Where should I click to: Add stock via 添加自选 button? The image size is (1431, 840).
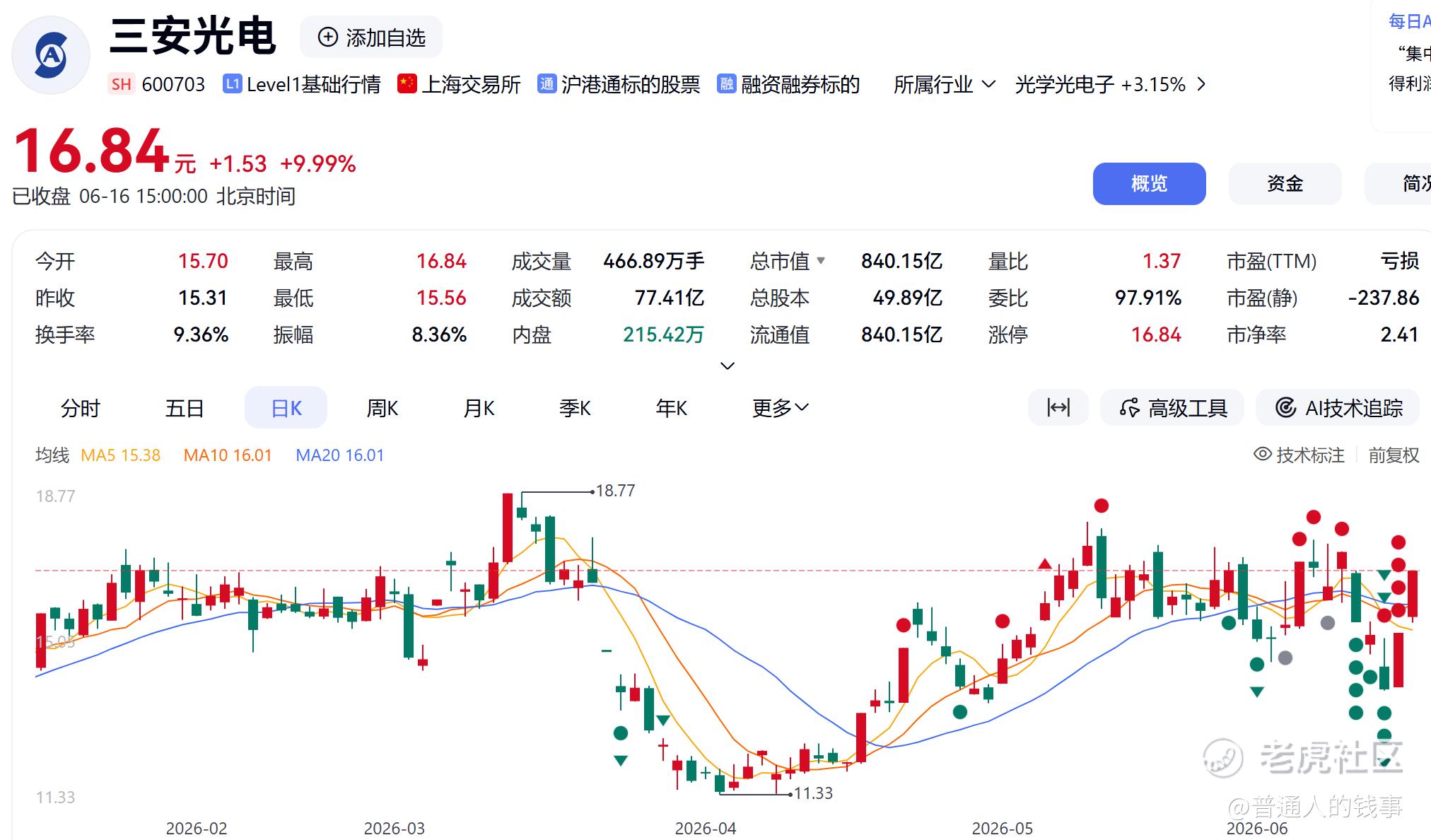pos(371,37)
